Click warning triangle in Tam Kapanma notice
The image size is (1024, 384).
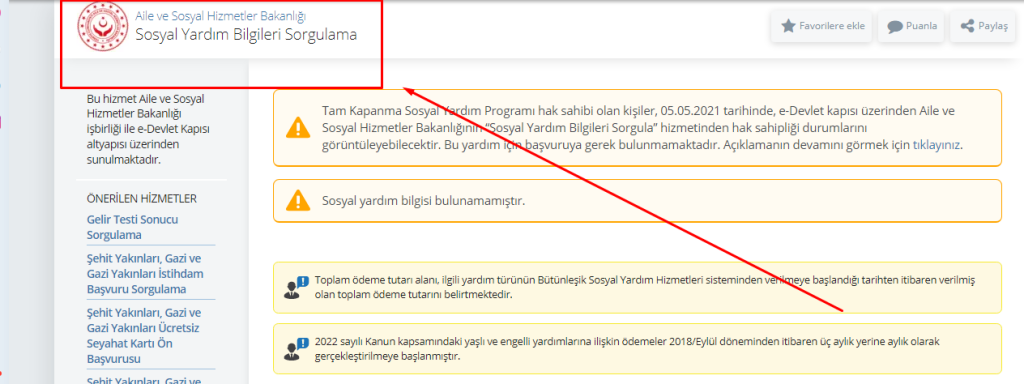point(298,127)
